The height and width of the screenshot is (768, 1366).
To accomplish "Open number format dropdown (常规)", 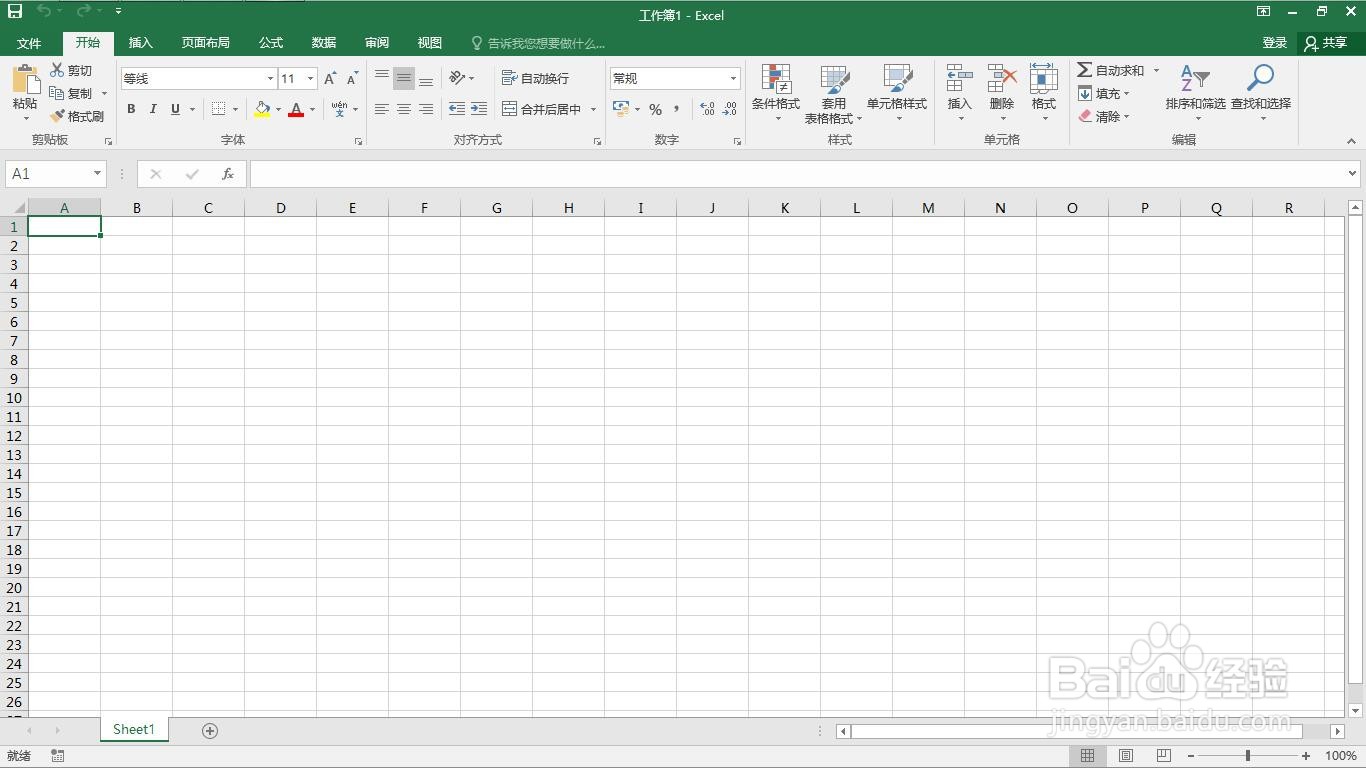I will (733, 78).
